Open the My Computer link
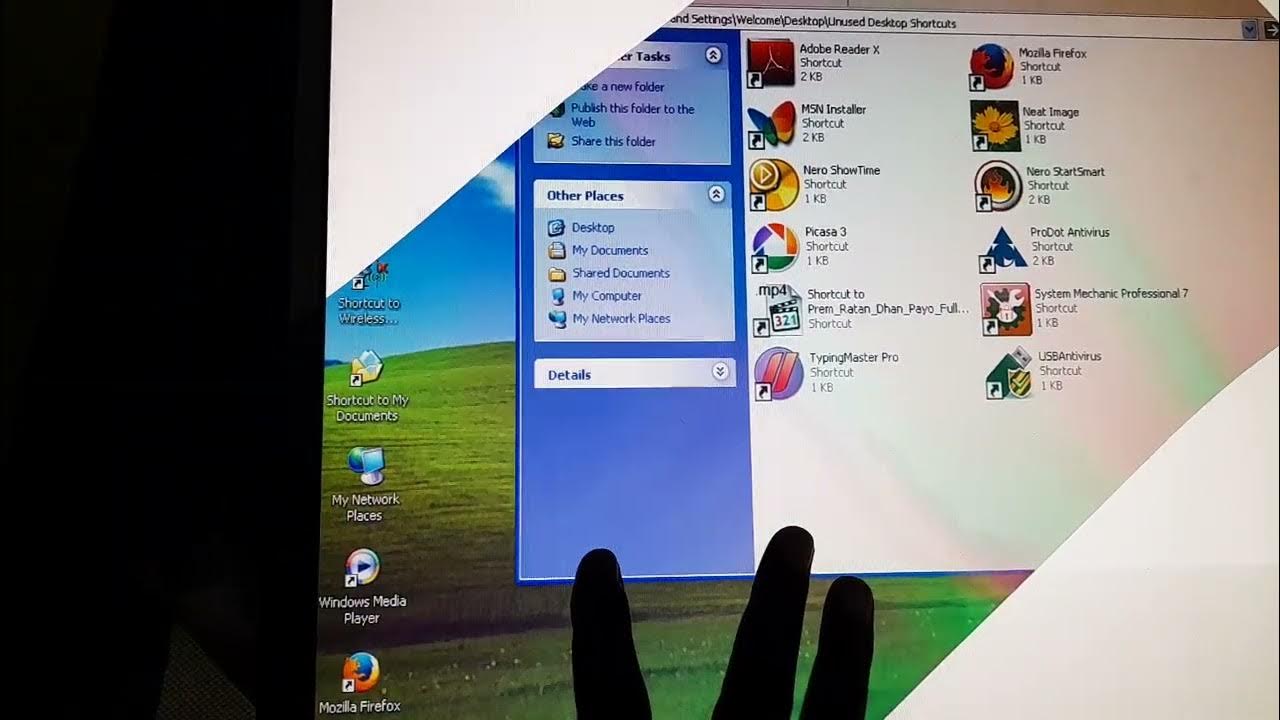This screenshot has width=1280, height=720. click(x=607, y=296)
